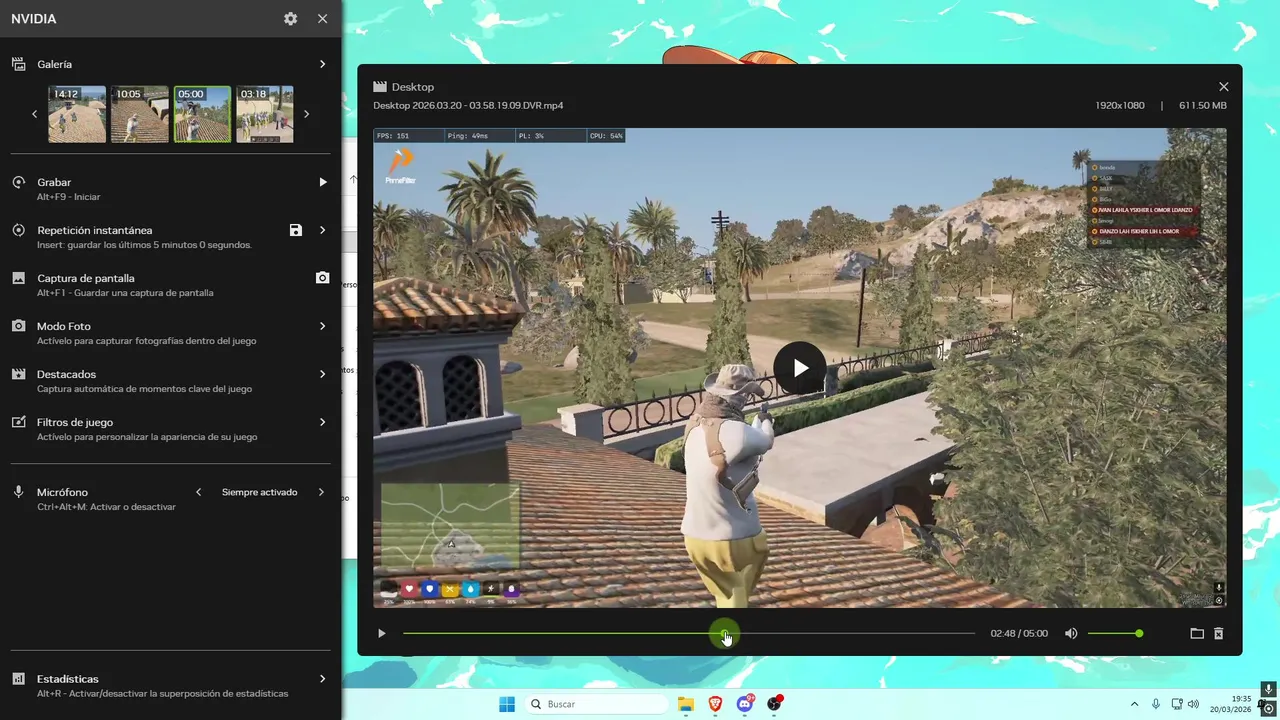1280x720 pixels.
Task: Click the 02:48 / 05:00 time readout
Action: (1019, 633)
